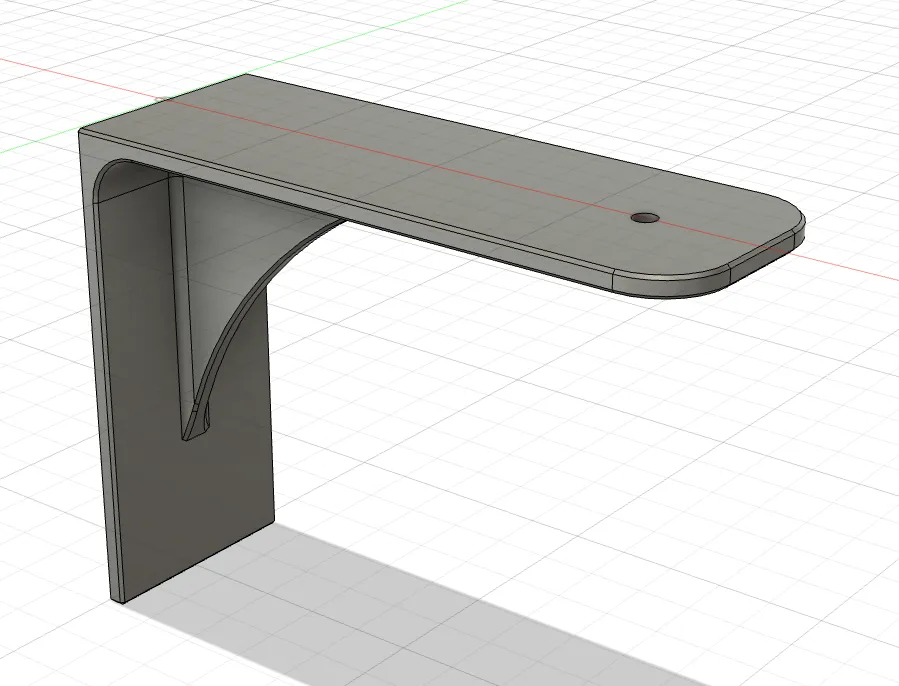Select the narrow left side face of vertical plate
The width and height of the screenshot is (899, 686).
[99, 367]
